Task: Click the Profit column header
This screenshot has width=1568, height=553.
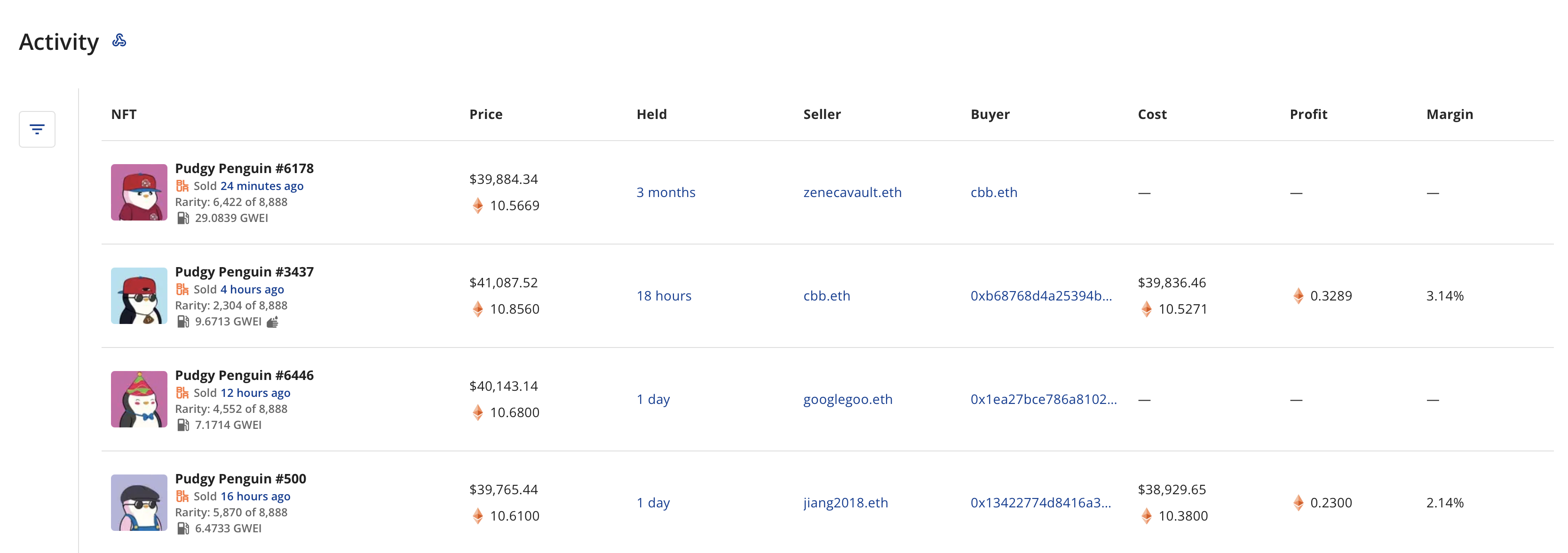Action: pos(1308,114)
